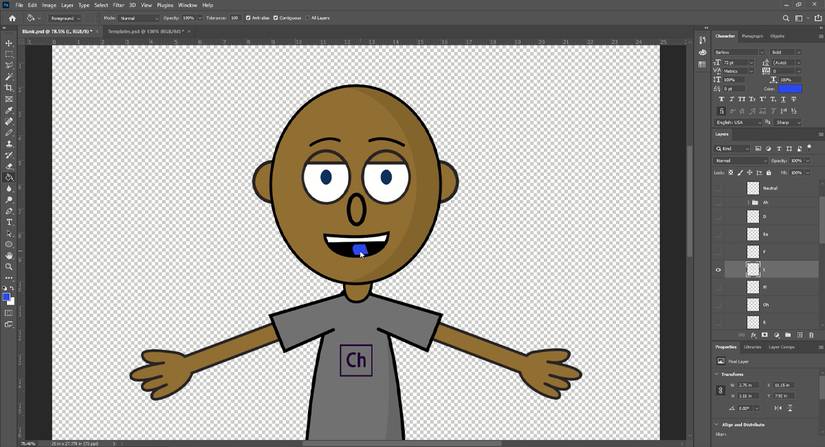Select the Crop tool
The height and width of the screenshot is (447, 825).
pyautogui.click(x=9, y=88)
